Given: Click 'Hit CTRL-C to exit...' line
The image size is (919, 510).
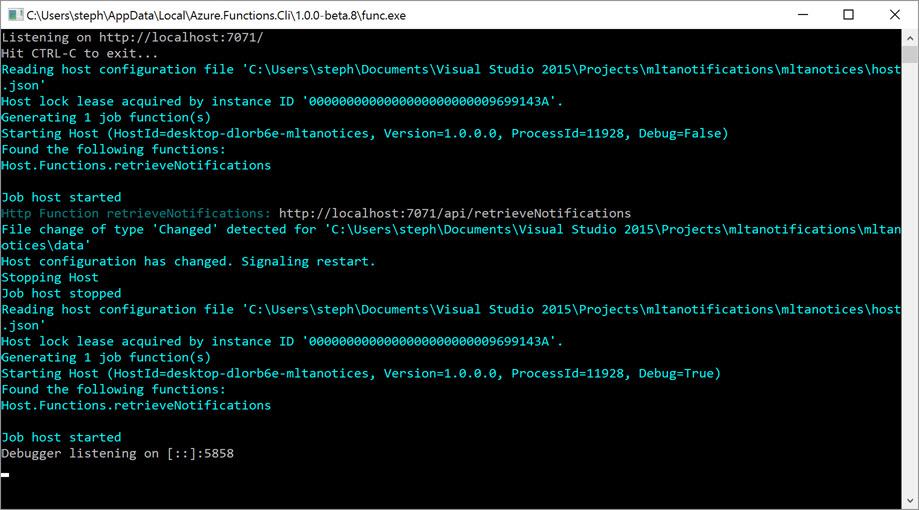Looking at the screenshot, I should point(80,53).
